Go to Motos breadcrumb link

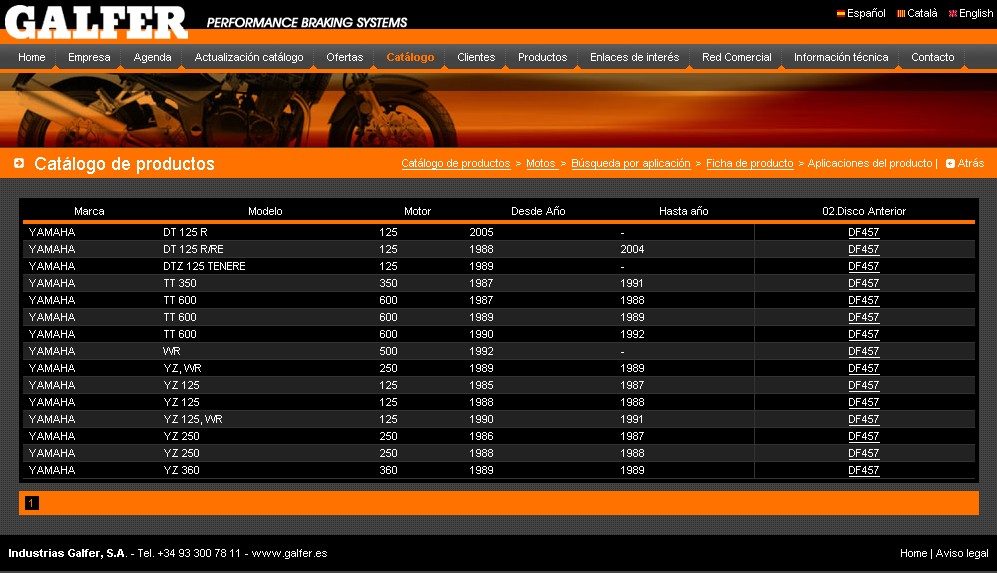point(541,163)
